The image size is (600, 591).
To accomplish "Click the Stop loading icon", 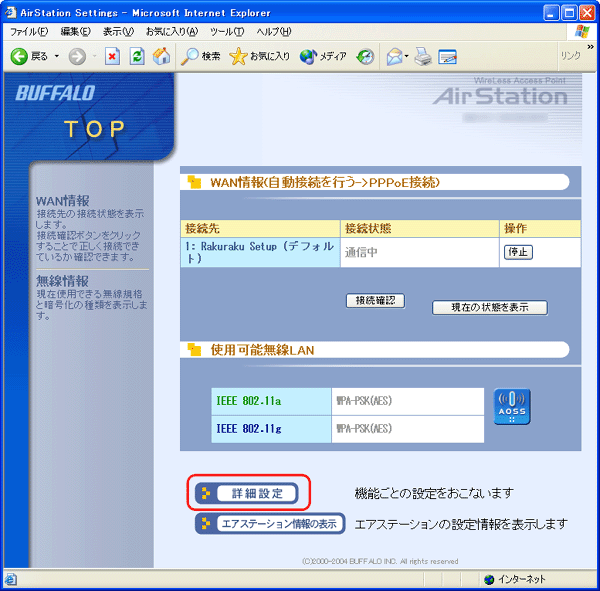I will pyautogui.click(x=112, y=57).
